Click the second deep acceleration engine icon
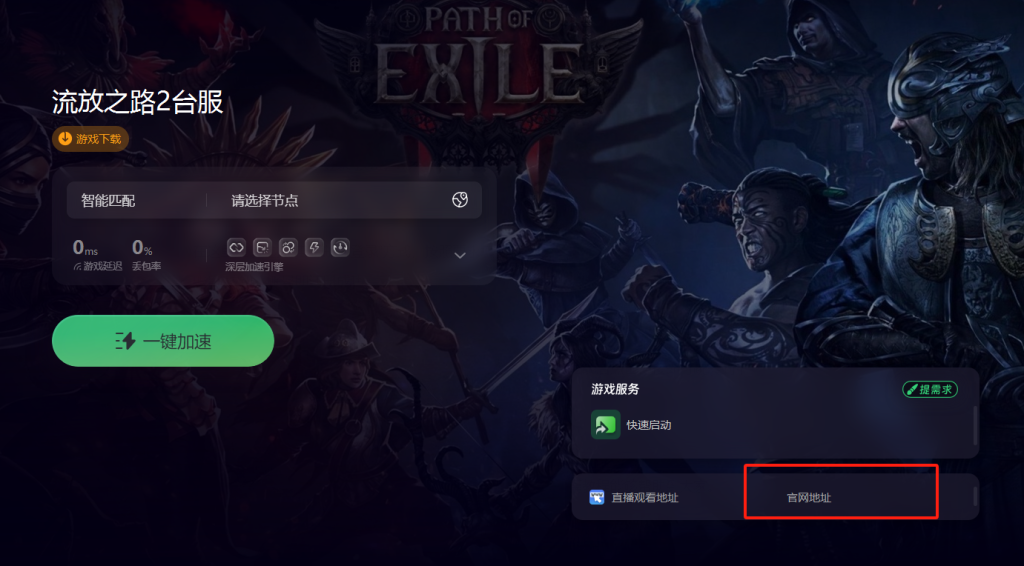Screen dimensions: 1024x566 pyautogui.click(x=262, y=247)
